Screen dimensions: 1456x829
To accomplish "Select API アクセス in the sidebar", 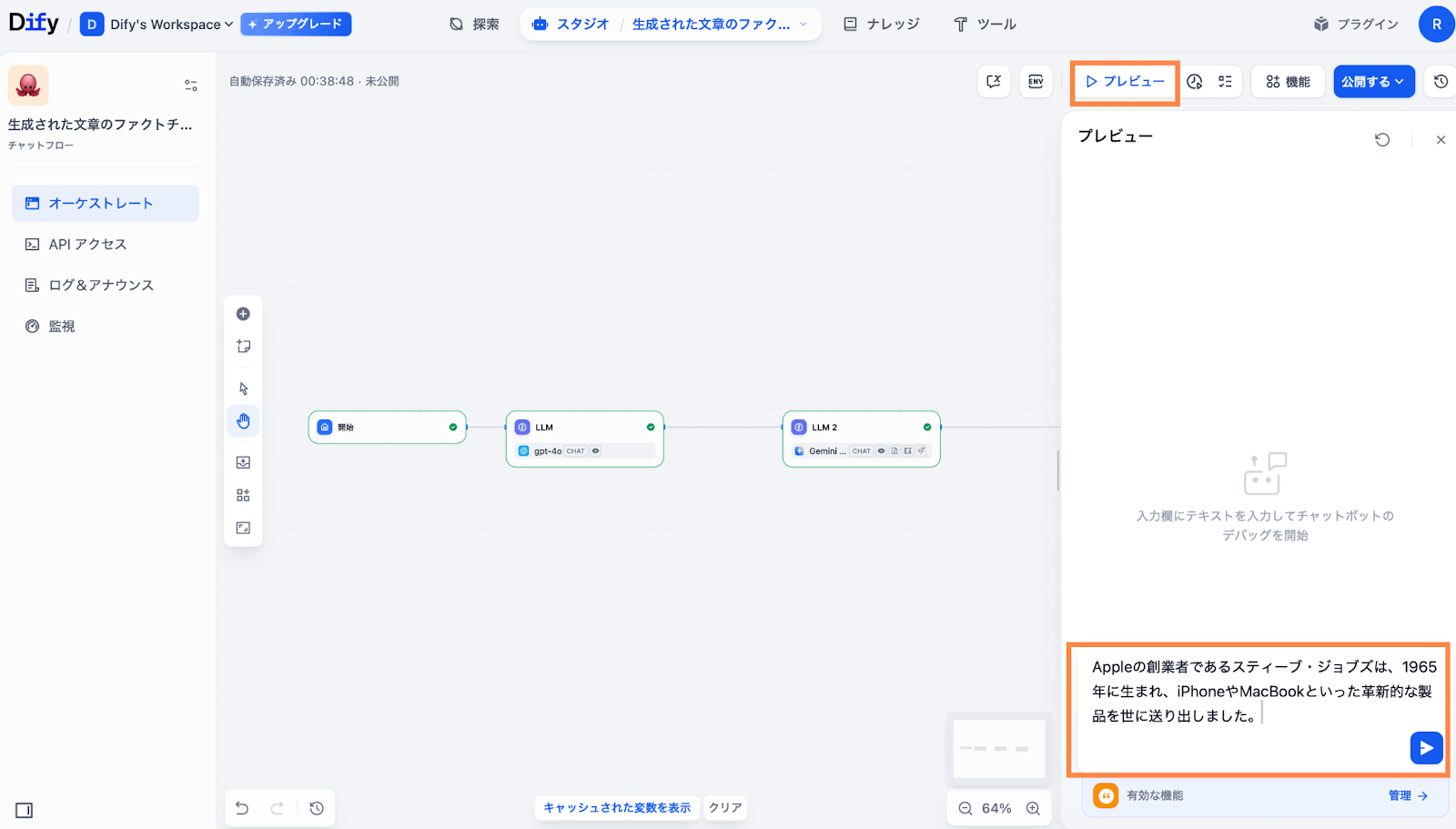I will point(87,244).
